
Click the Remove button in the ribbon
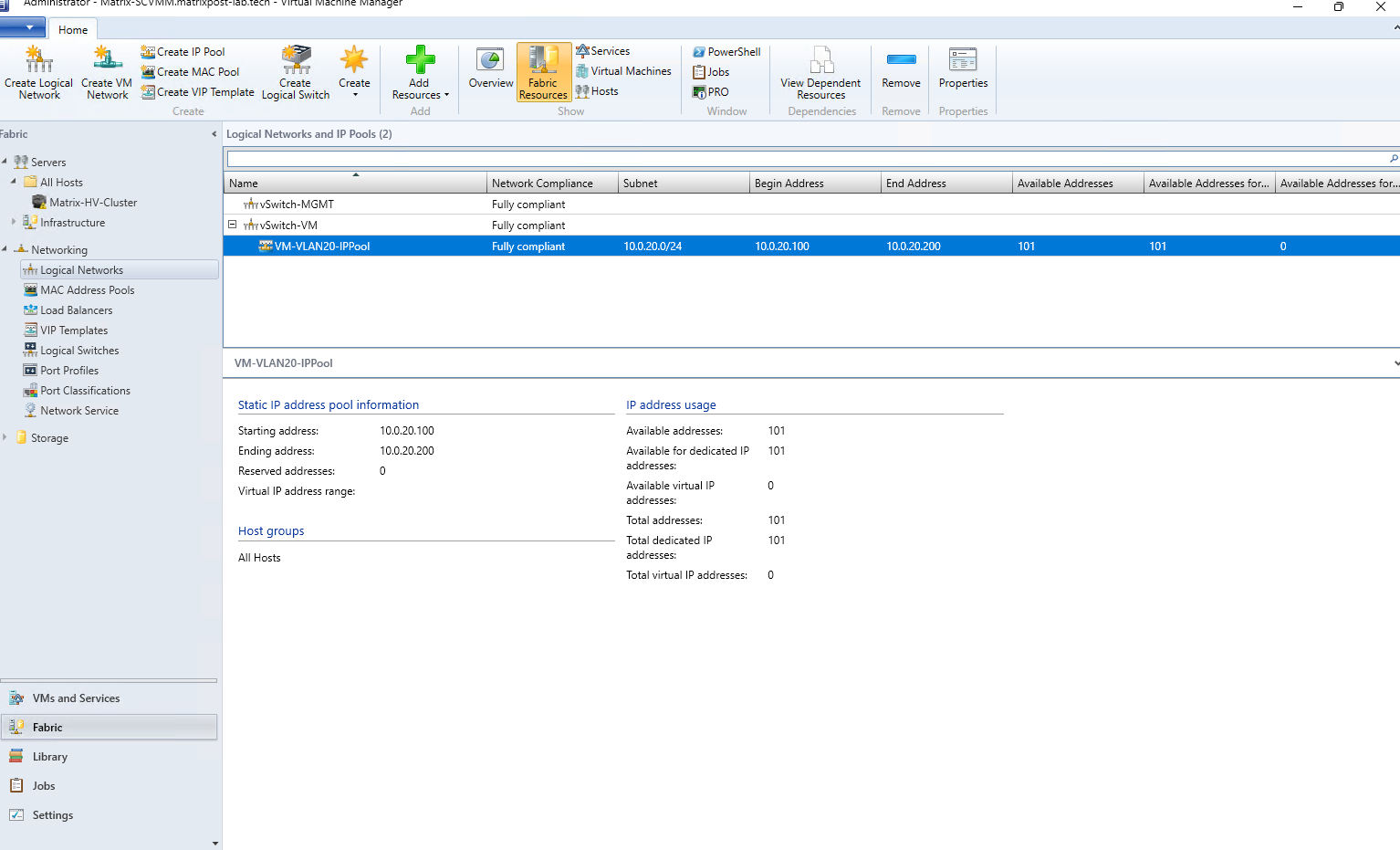pyautogui.click(x=901, y=68)
